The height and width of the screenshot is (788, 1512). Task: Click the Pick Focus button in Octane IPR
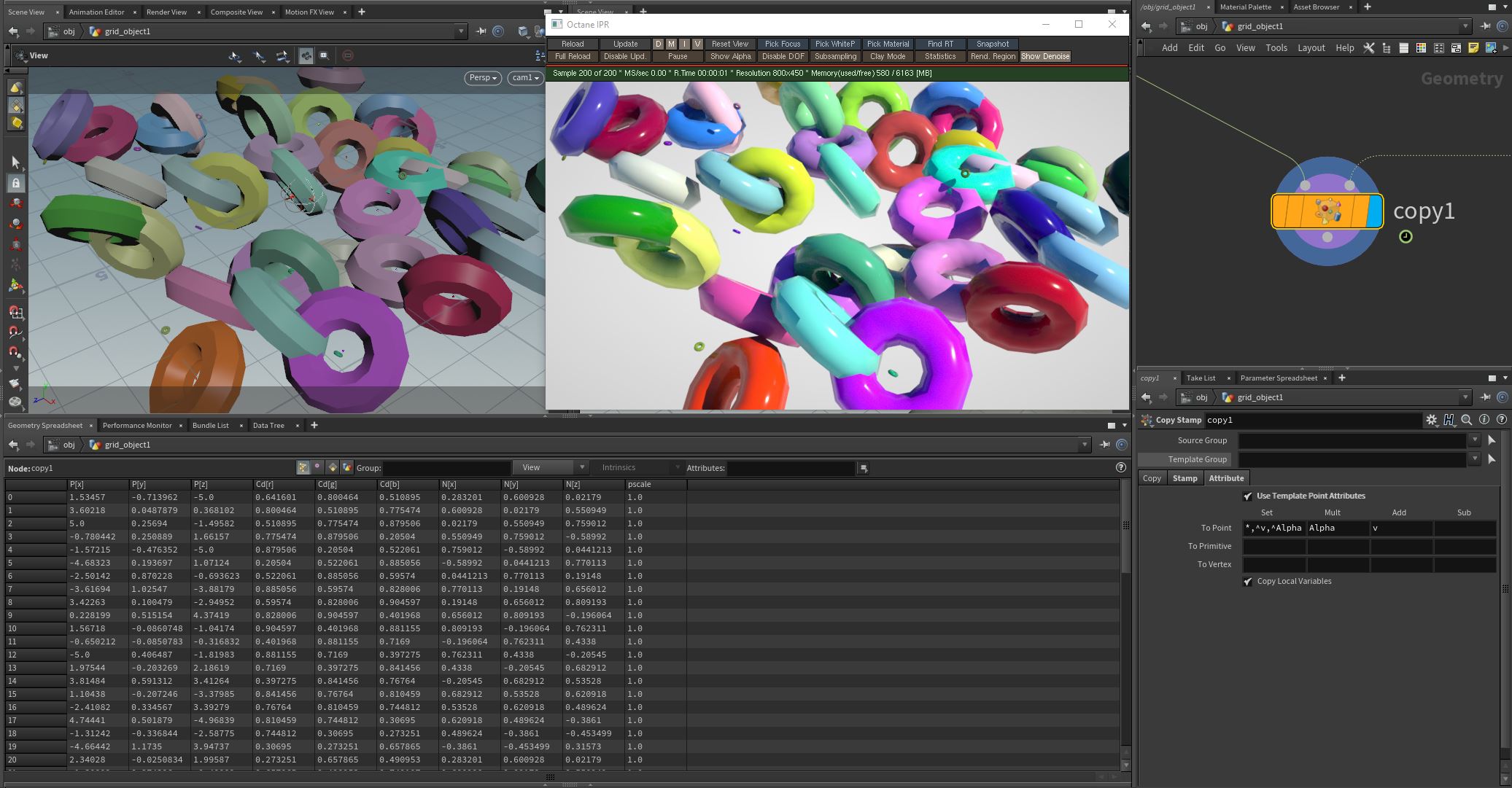click(x=782, y=44)
